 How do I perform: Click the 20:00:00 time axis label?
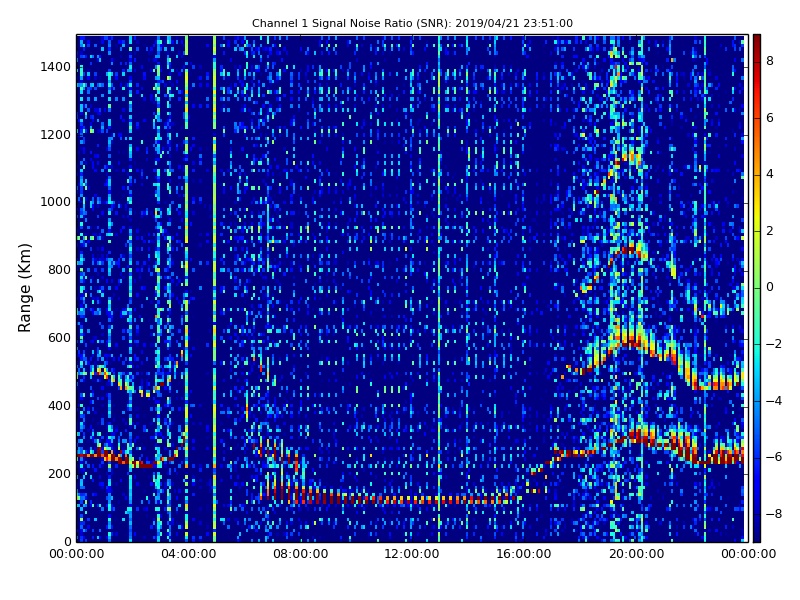(x=636, y=554)
